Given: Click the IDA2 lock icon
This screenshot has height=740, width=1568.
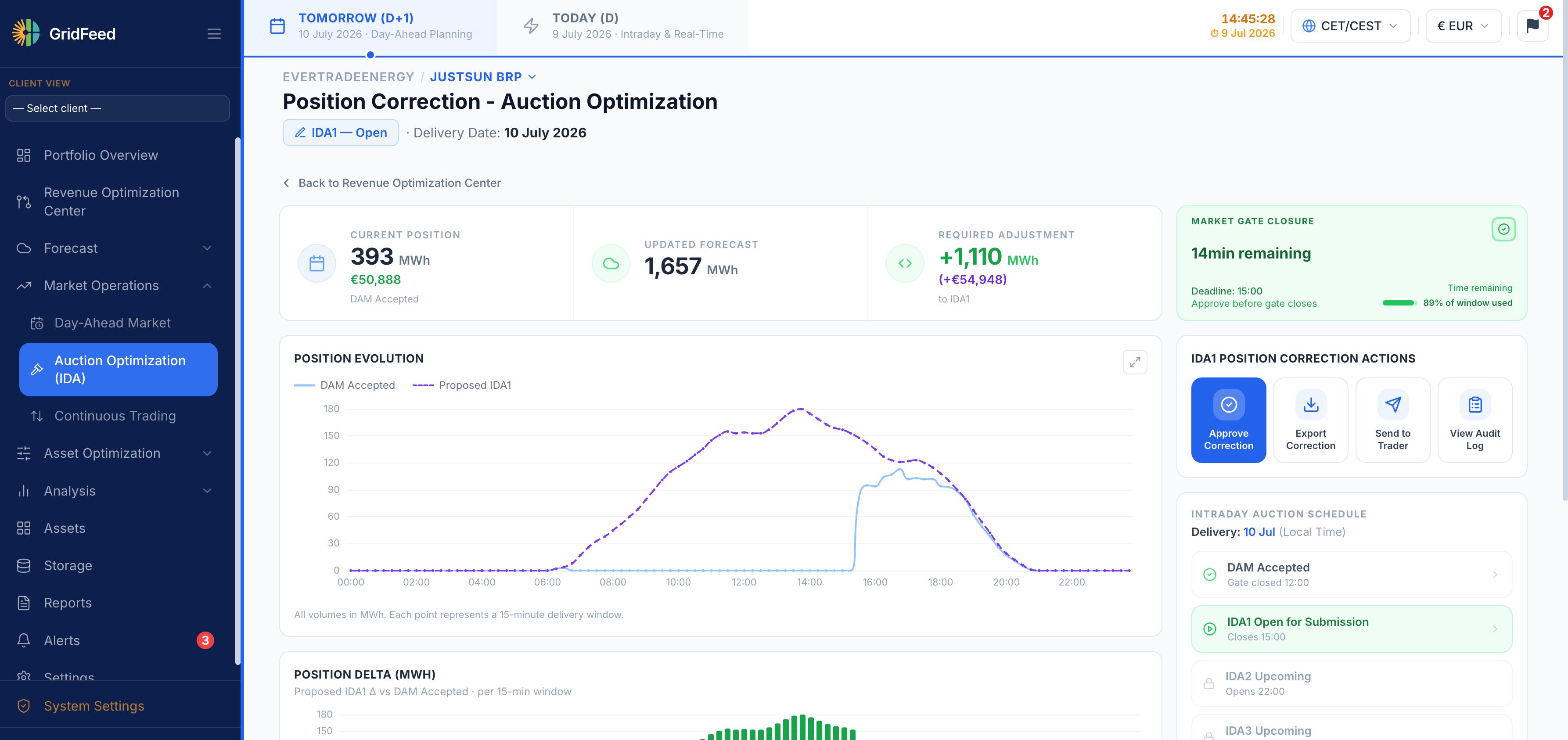Looking at the screenshot, I should (x=1209, y=683).
